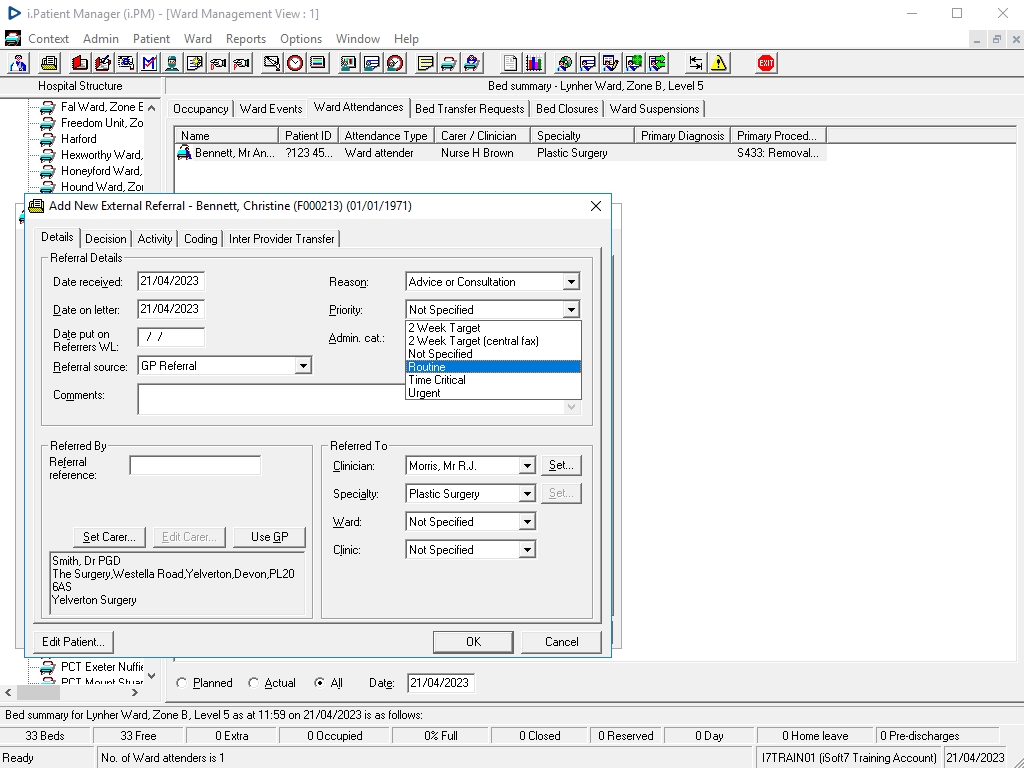
Task: Click the occupied hospital bed toolbar icon
Action: click(x=472, y=63)
